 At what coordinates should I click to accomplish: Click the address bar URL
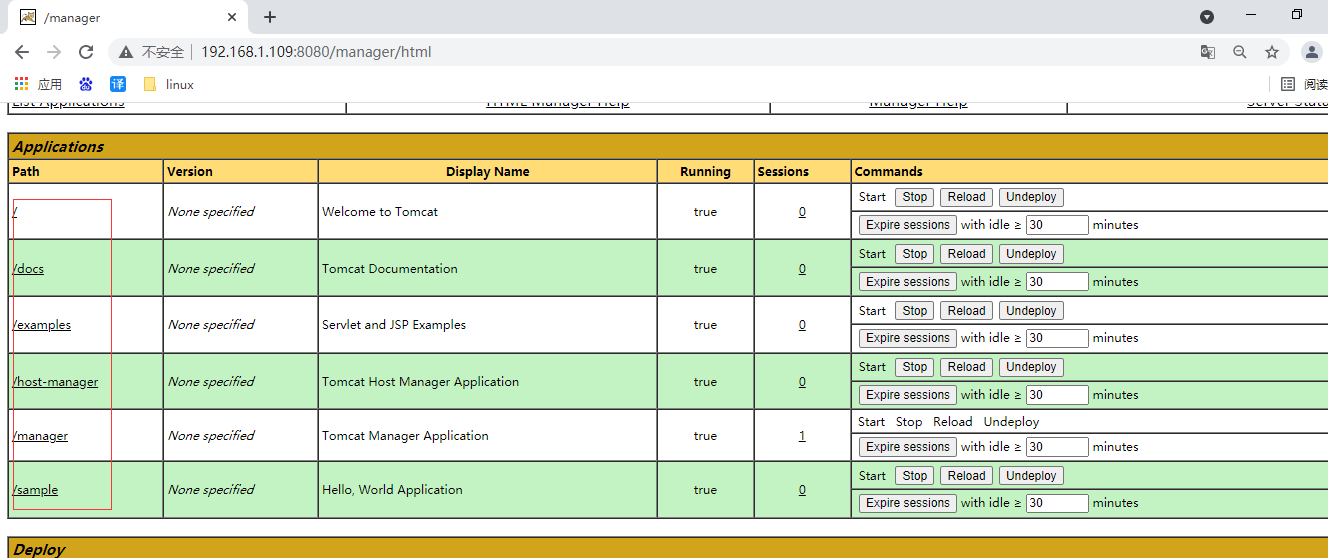click(x=316, y=52)
